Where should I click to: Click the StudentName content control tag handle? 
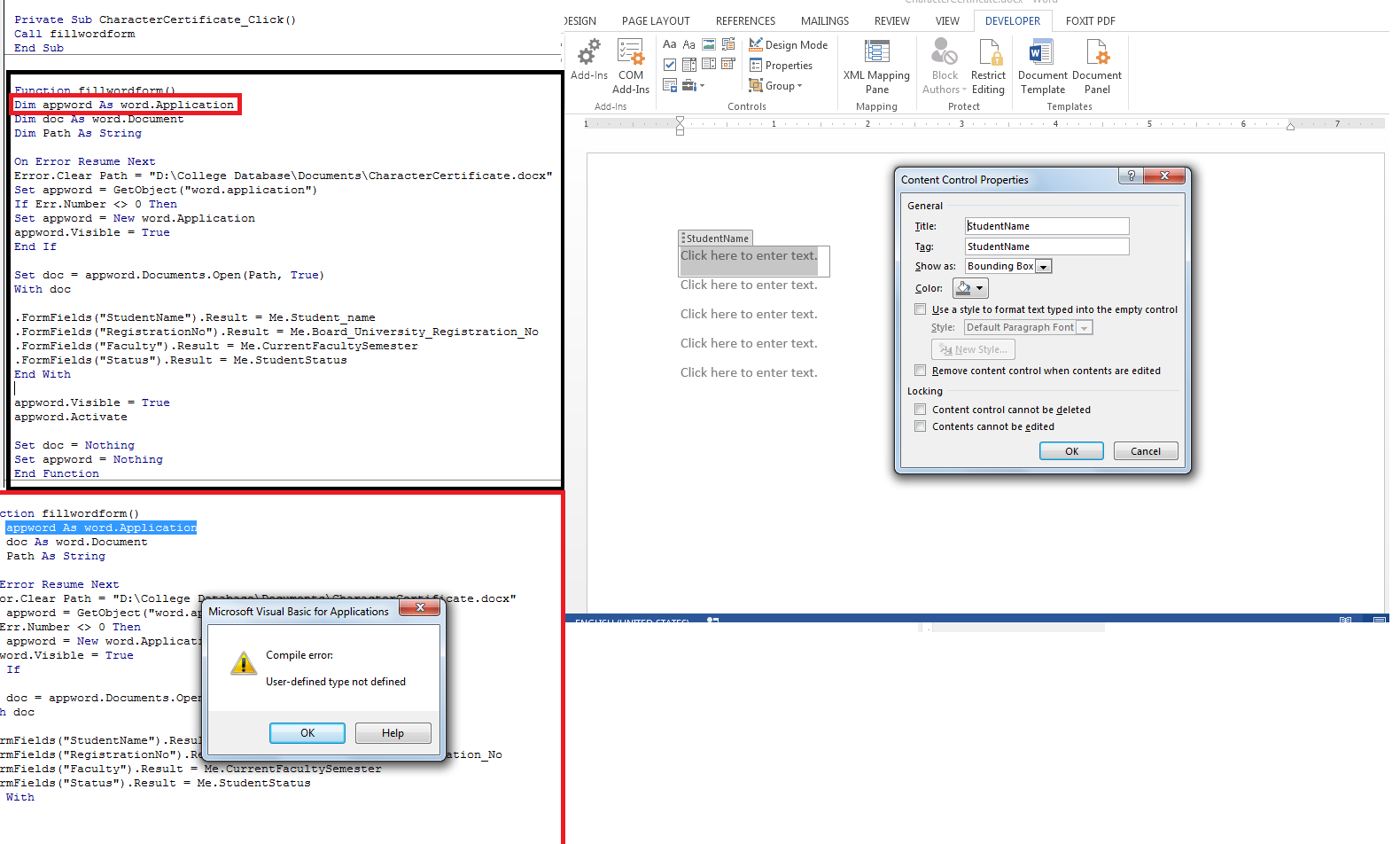715,238
